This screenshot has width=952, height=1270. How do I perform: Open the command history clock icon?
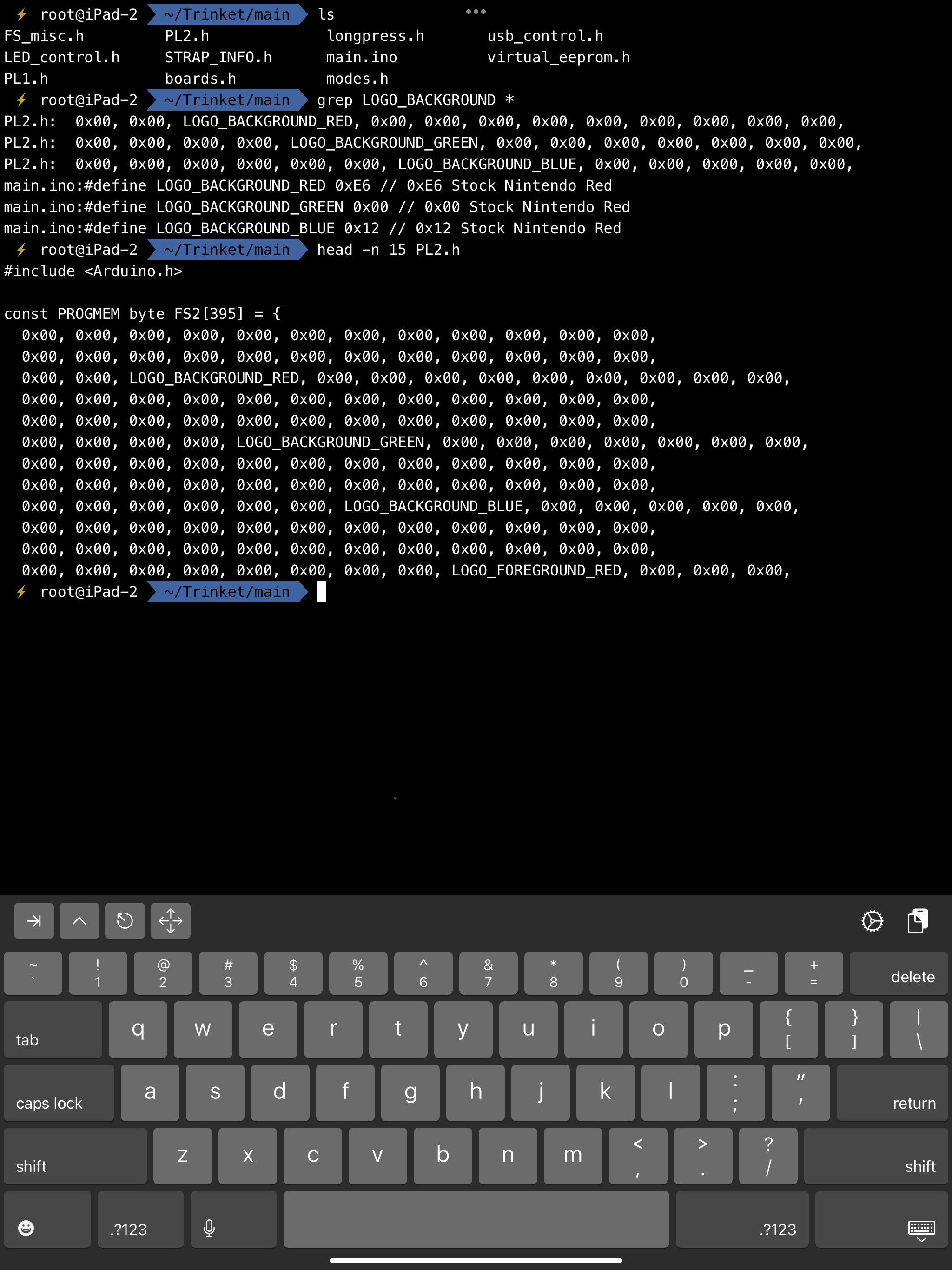point(125,921)
